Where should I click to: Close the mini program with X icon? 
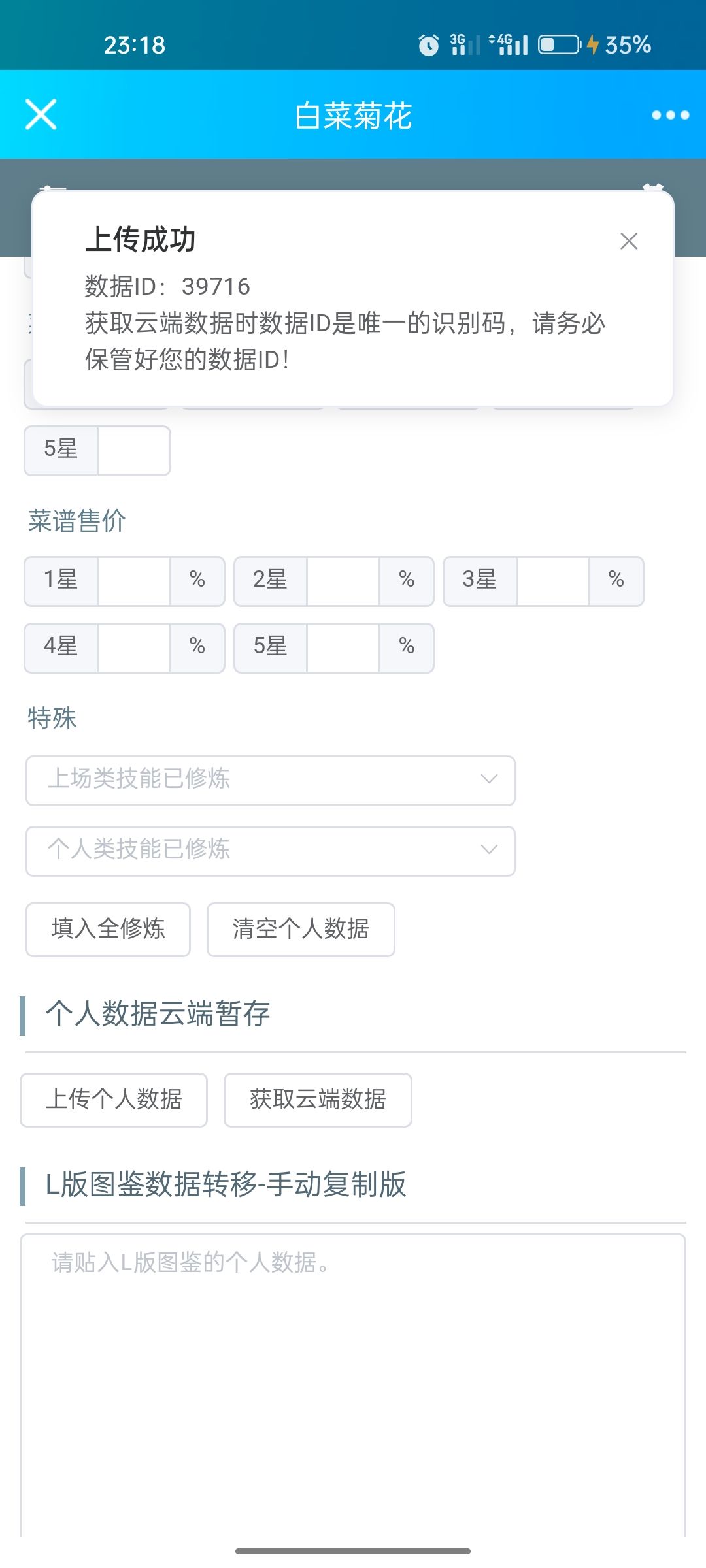click(41, 114)
